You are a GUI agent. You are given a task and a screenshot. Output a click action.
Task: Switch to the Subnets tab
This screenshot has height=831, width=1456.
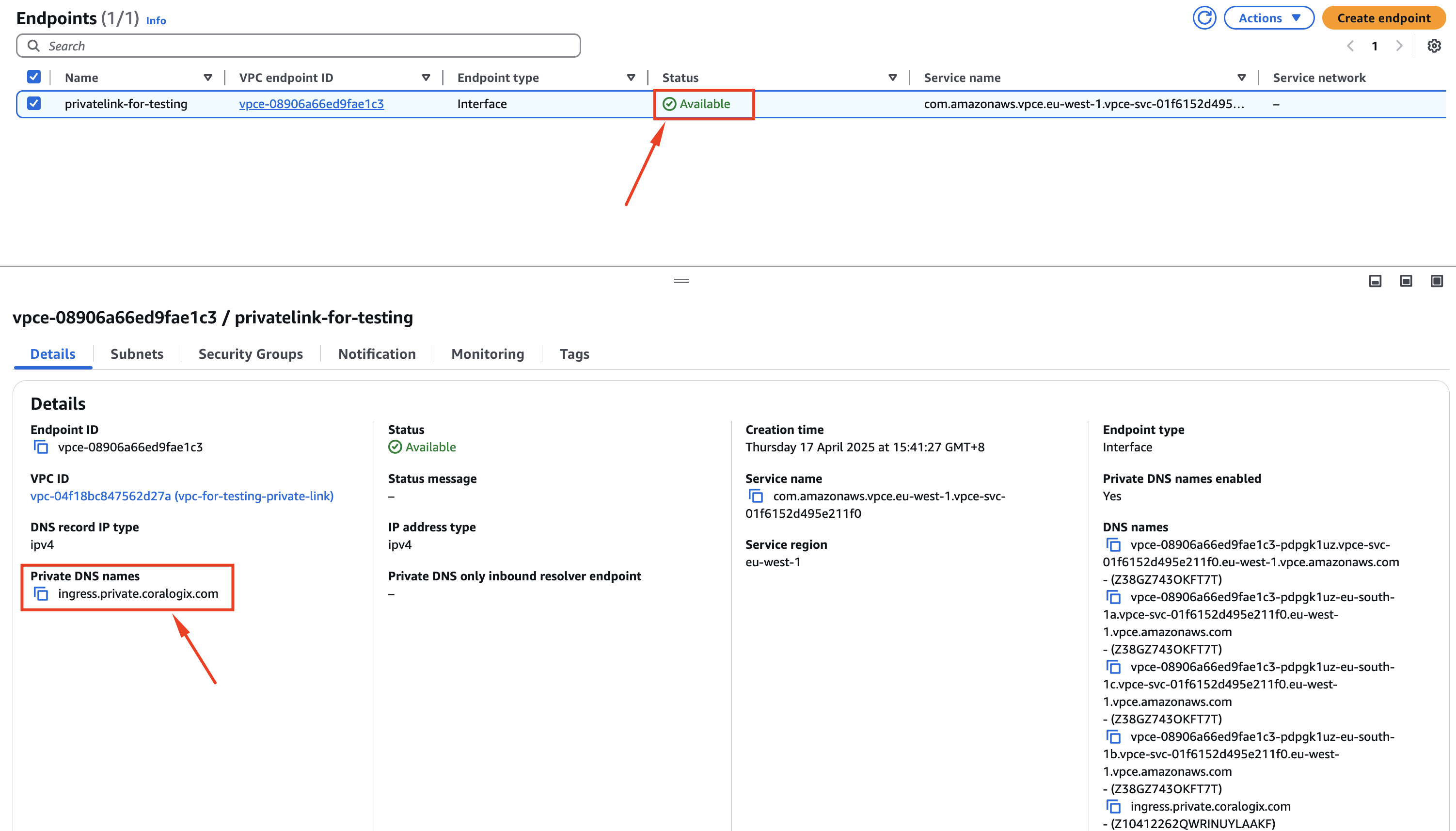click(137, 354)
